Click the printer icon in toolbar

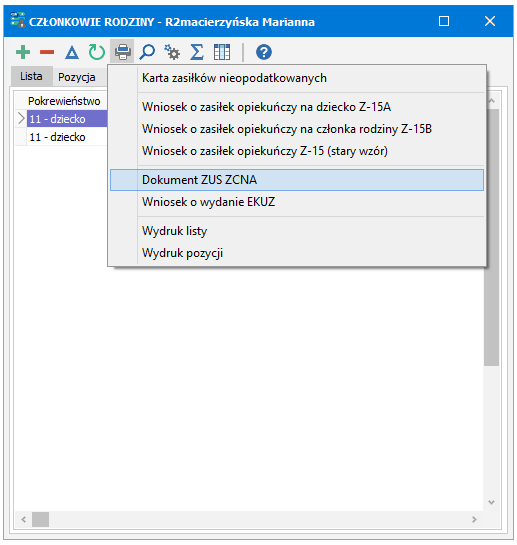pos(122,52)
